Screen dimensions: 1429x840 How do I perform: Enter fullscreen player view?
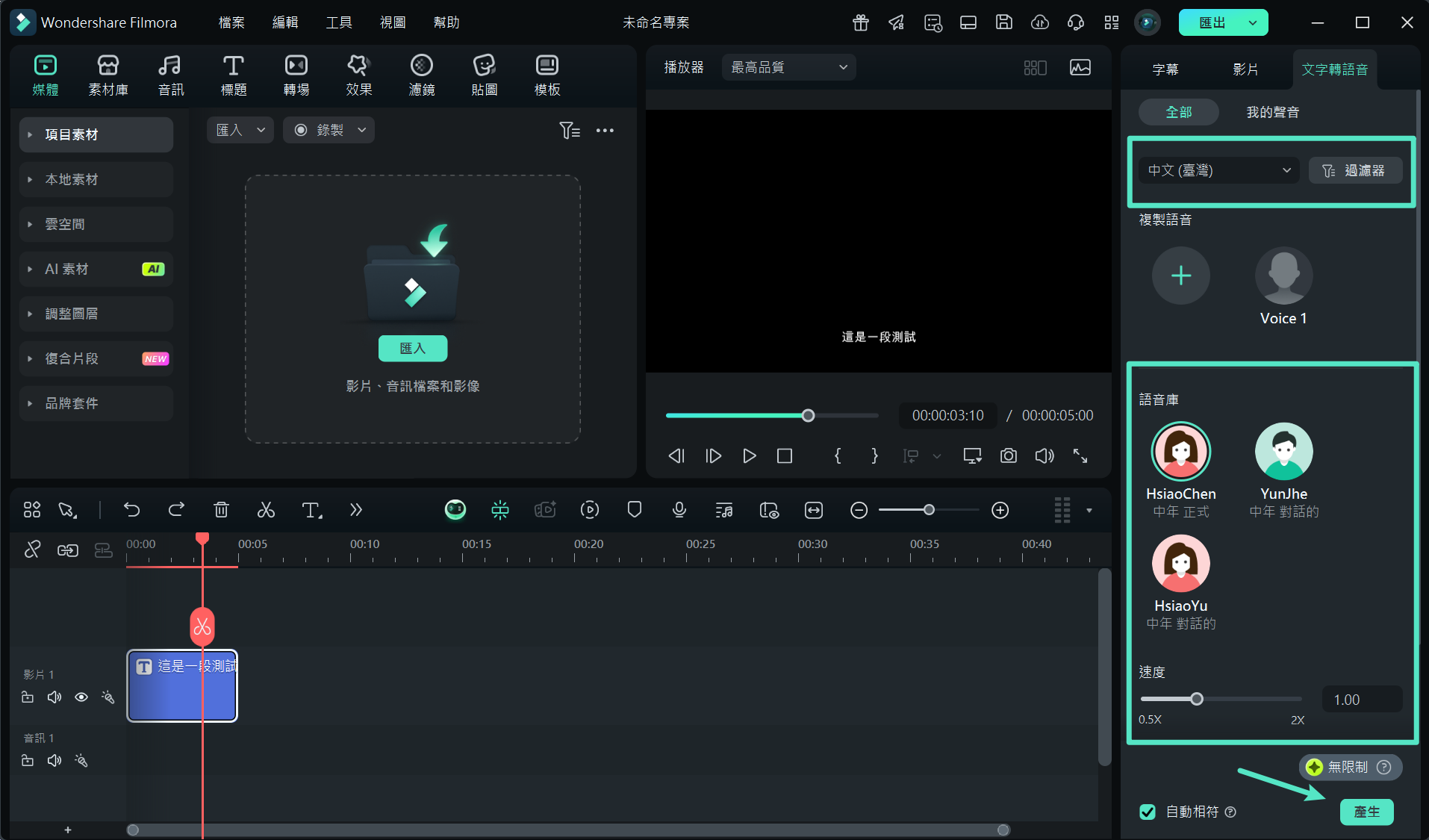(1080, 455)
